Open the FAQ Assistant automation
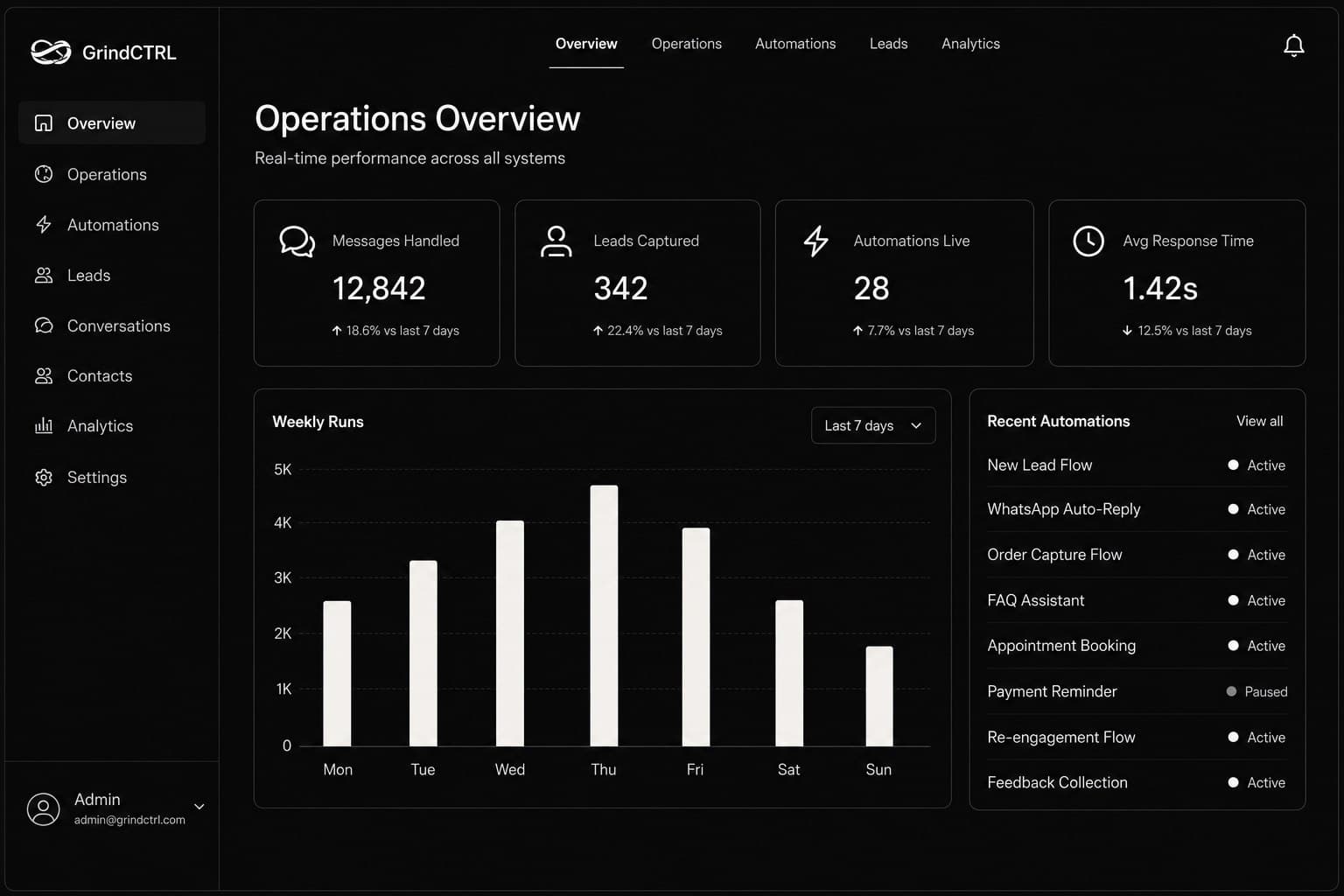Image resolution: width=1344 pixels, height=896 pixels. (1137, 600)
